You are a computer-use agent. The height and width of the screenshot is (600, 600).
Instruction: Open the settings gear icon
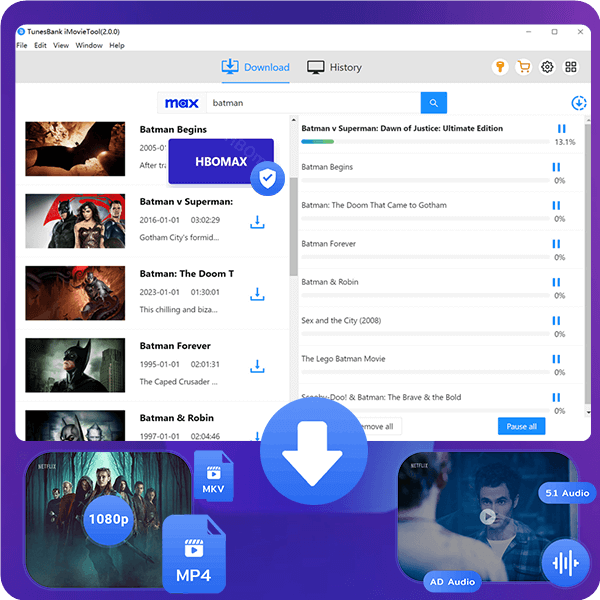point(547,67)
